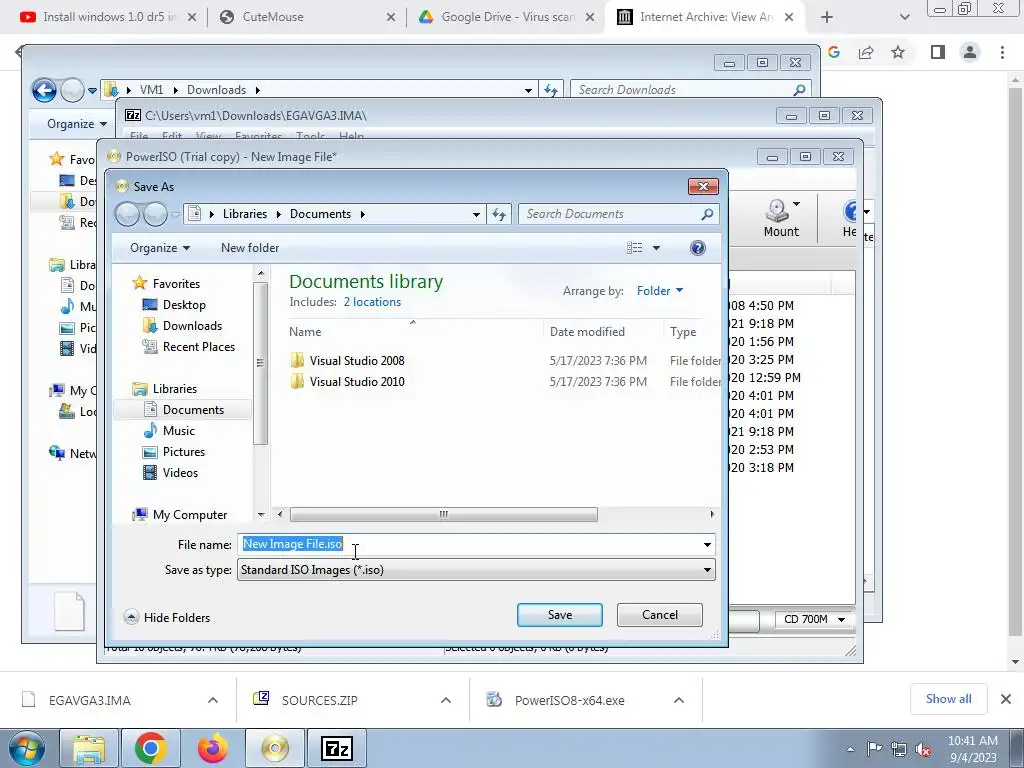This screenshot has height=768, width=1024.
Task: Click horizontal scrollbar in file list
Action: [x=443, y=515]
